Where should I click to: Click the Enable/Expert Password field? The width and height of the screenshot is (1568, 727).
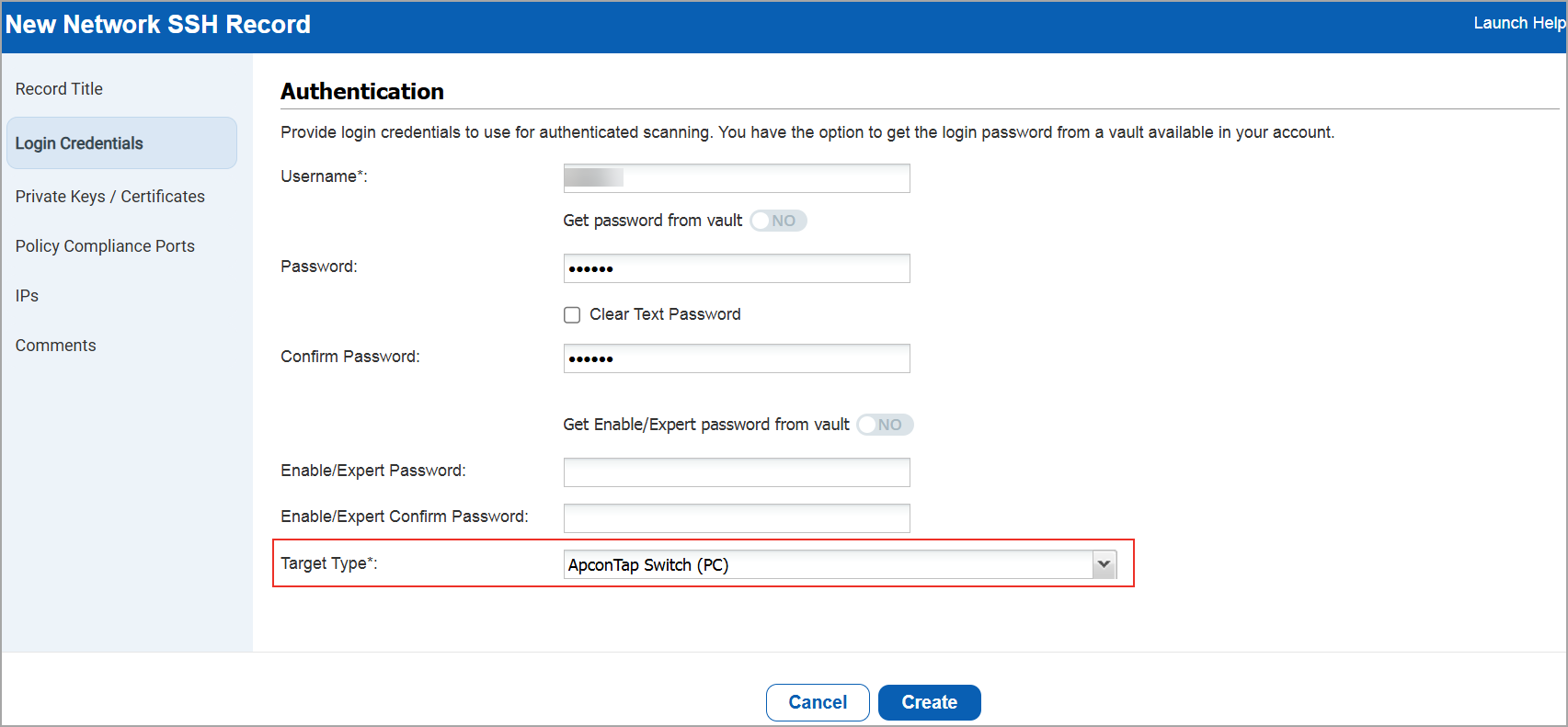tap(736, 472)
